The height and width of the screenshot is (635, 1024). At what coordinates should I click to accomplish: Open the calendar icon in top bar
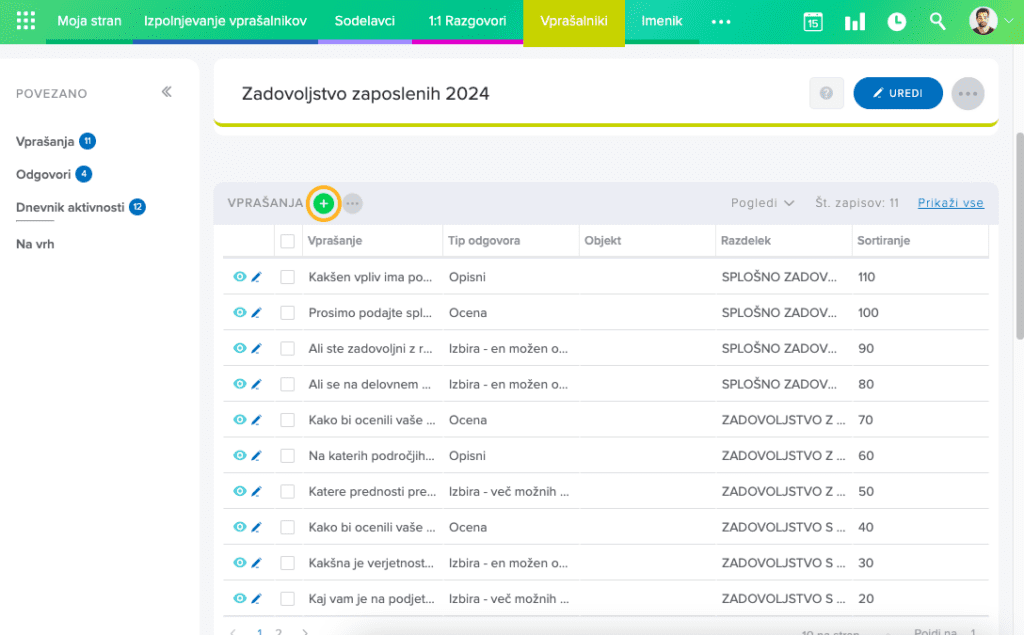tap(813, 22)
